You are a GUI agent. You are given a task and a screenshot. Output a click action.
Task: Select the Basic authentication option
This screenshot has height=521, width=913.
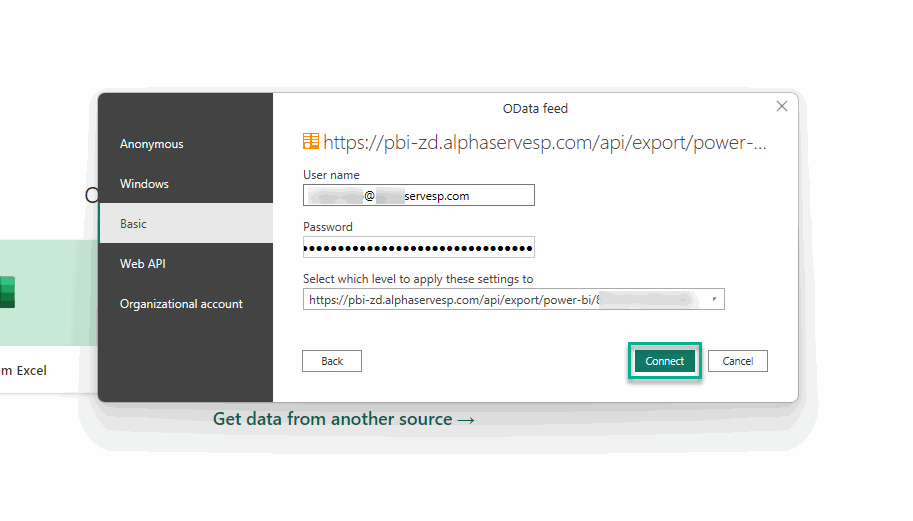coord(134,224)
